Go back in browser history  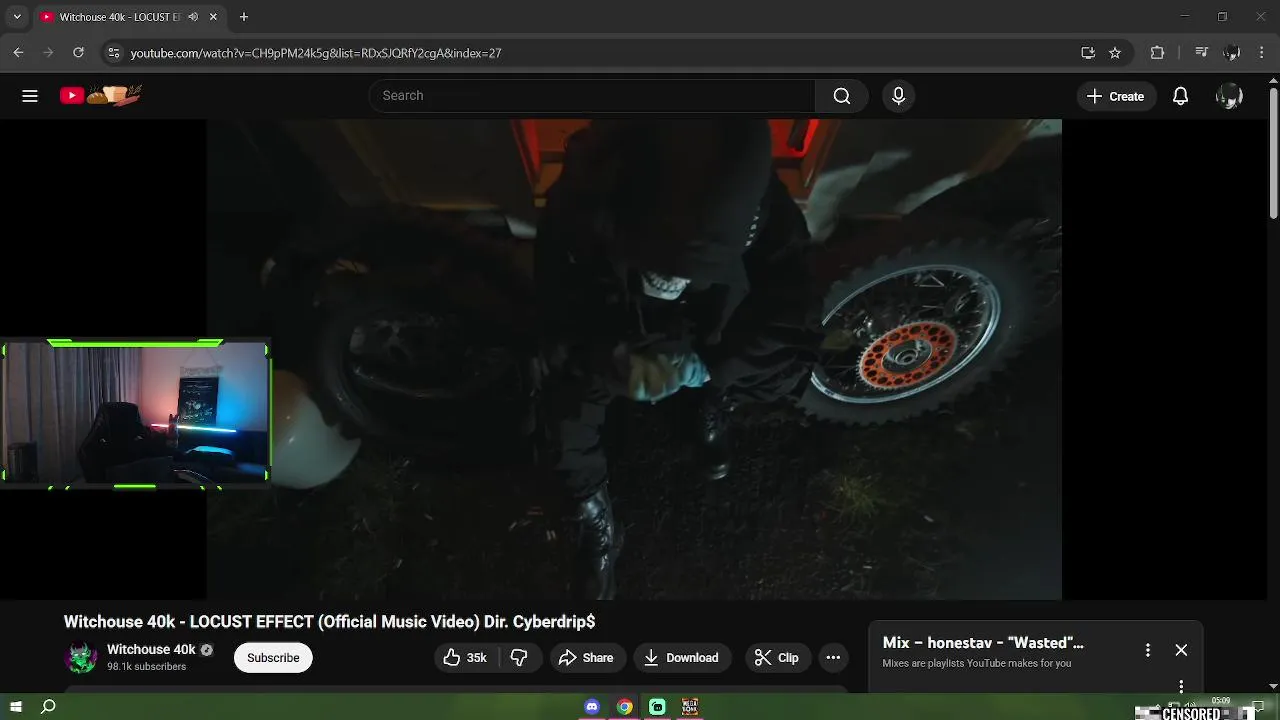point(18,53)
